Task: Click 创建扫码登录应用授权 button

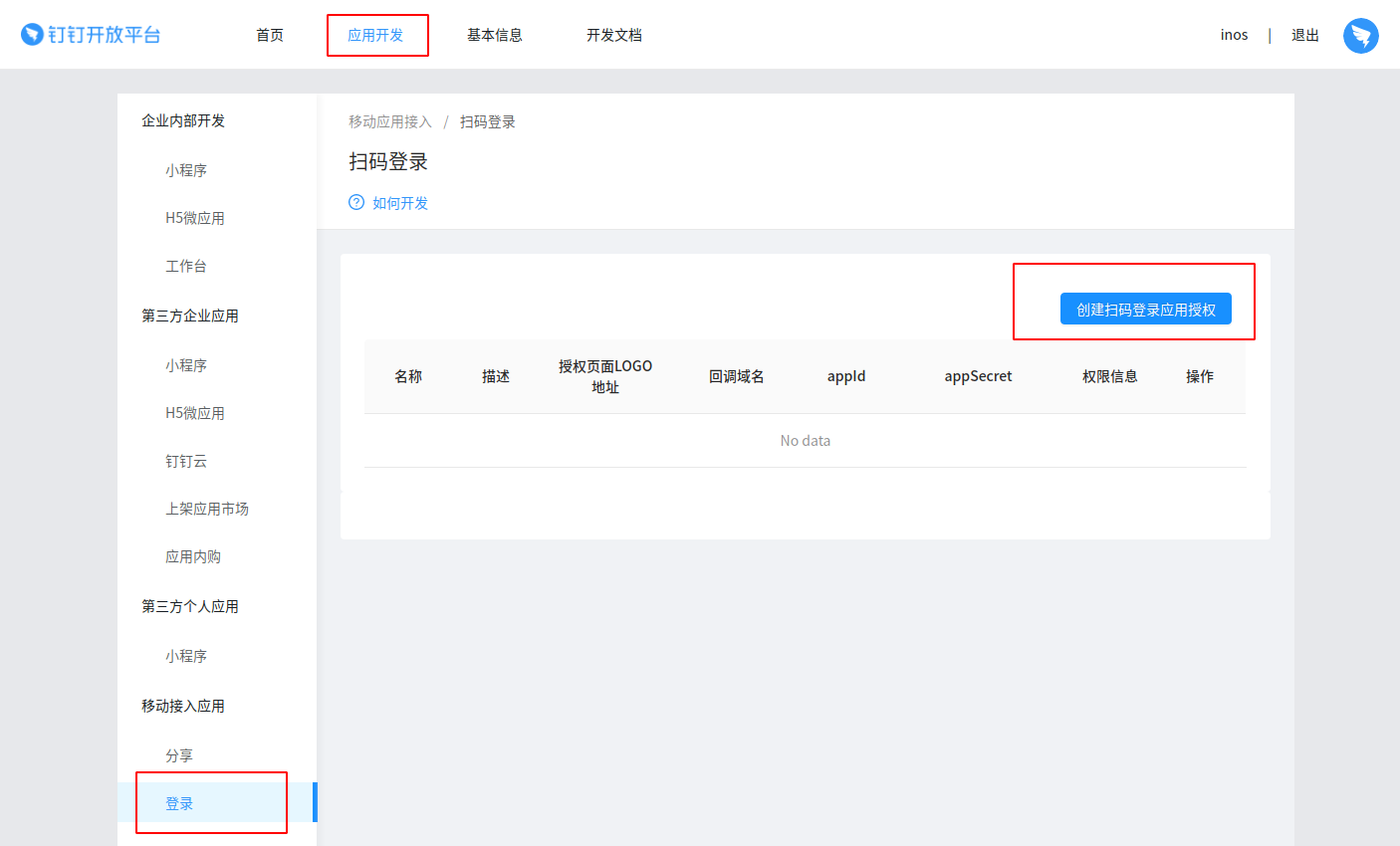Action: coord(1146,310)
